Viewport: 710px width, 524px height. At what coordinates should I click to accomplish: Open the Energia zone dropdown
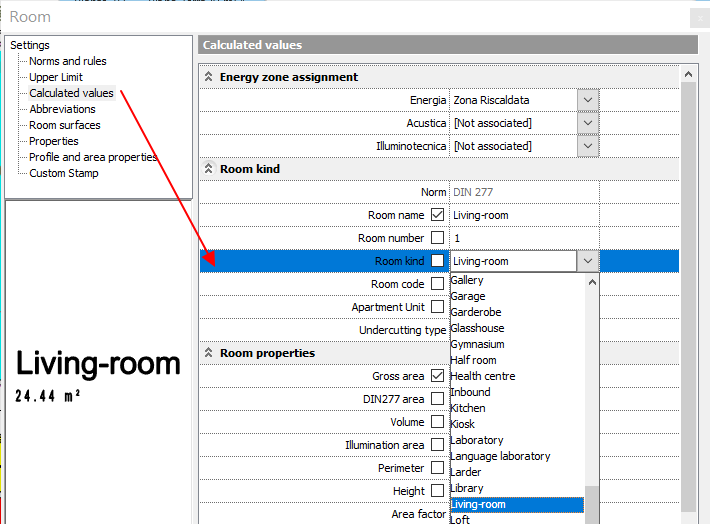(x=588, y=100)
